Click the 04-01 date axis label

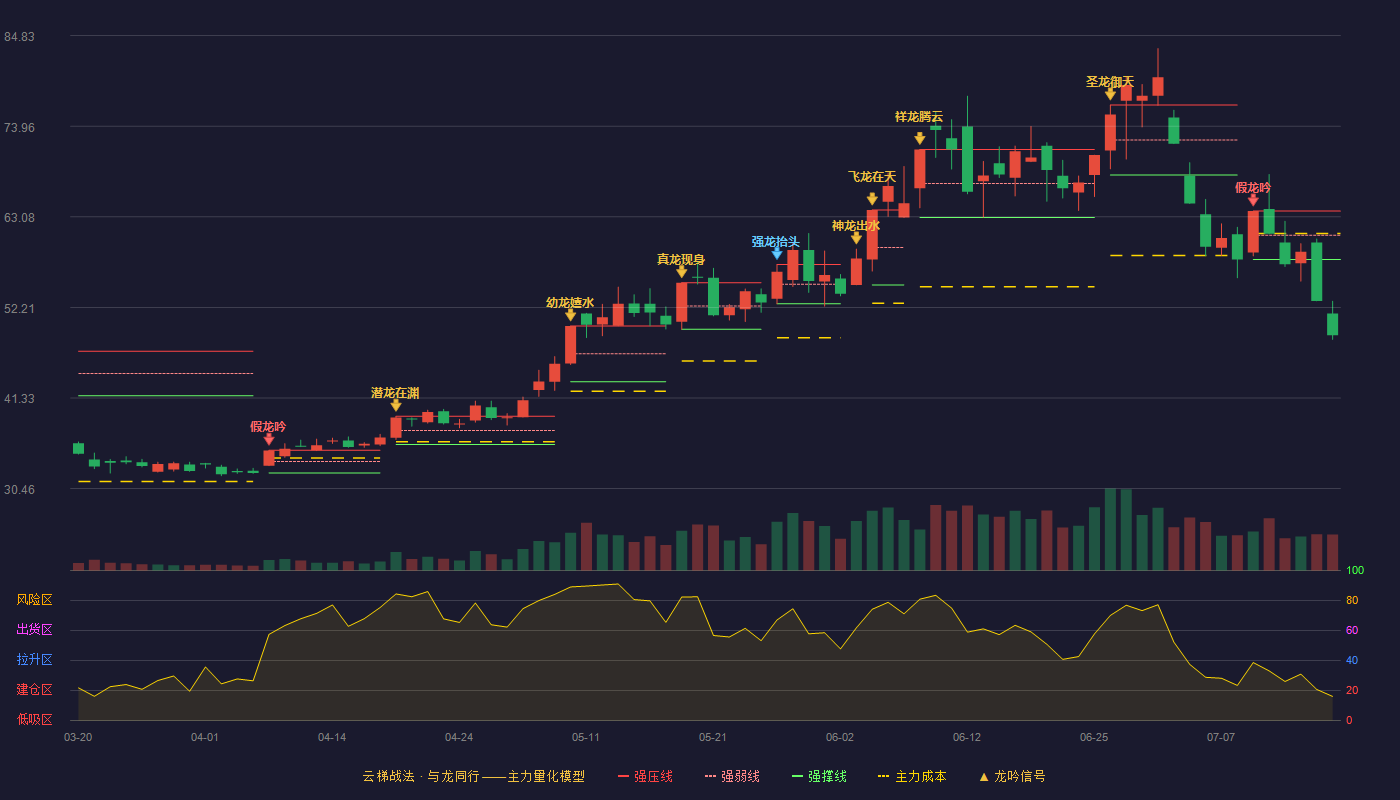click(x=205, y=737)
